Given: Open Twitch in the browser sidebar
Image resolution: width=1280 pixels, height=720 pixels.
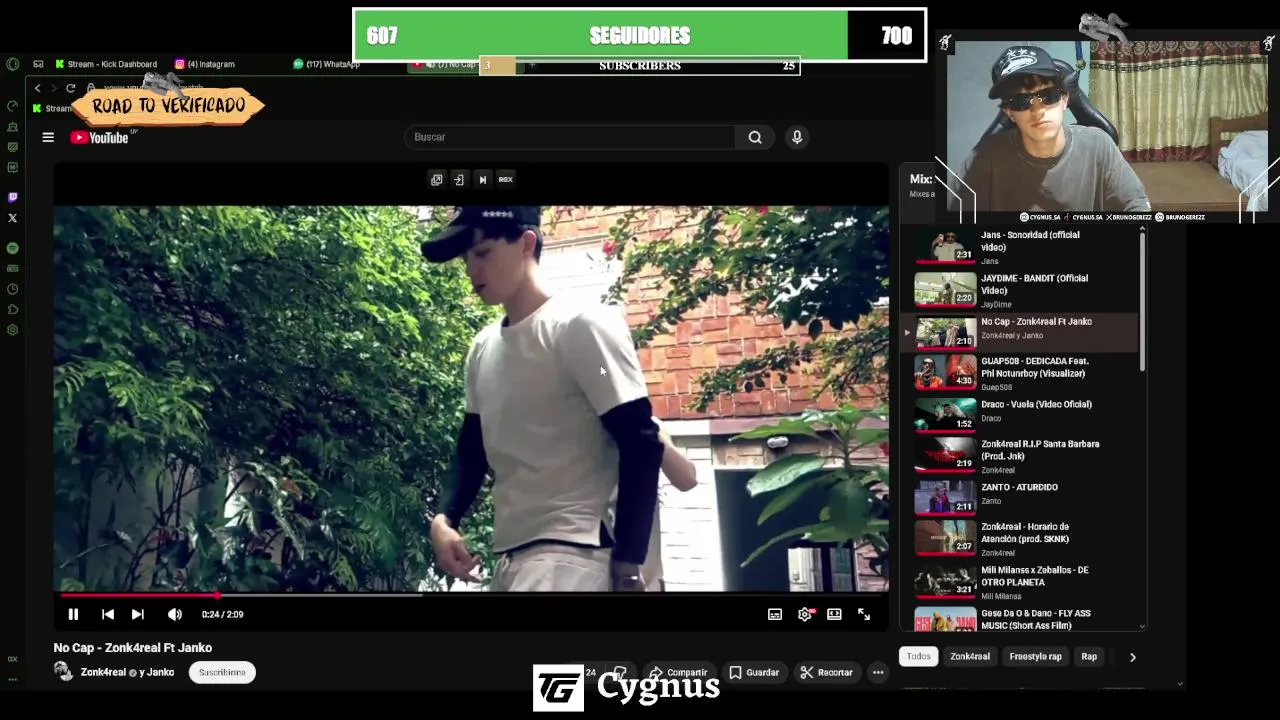Looking at the screenshot, I should 12,197.
